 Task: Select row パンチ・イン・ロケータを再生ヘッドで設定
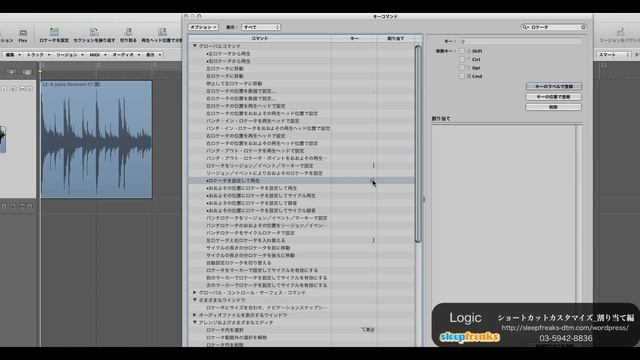[x=301, y=121]
